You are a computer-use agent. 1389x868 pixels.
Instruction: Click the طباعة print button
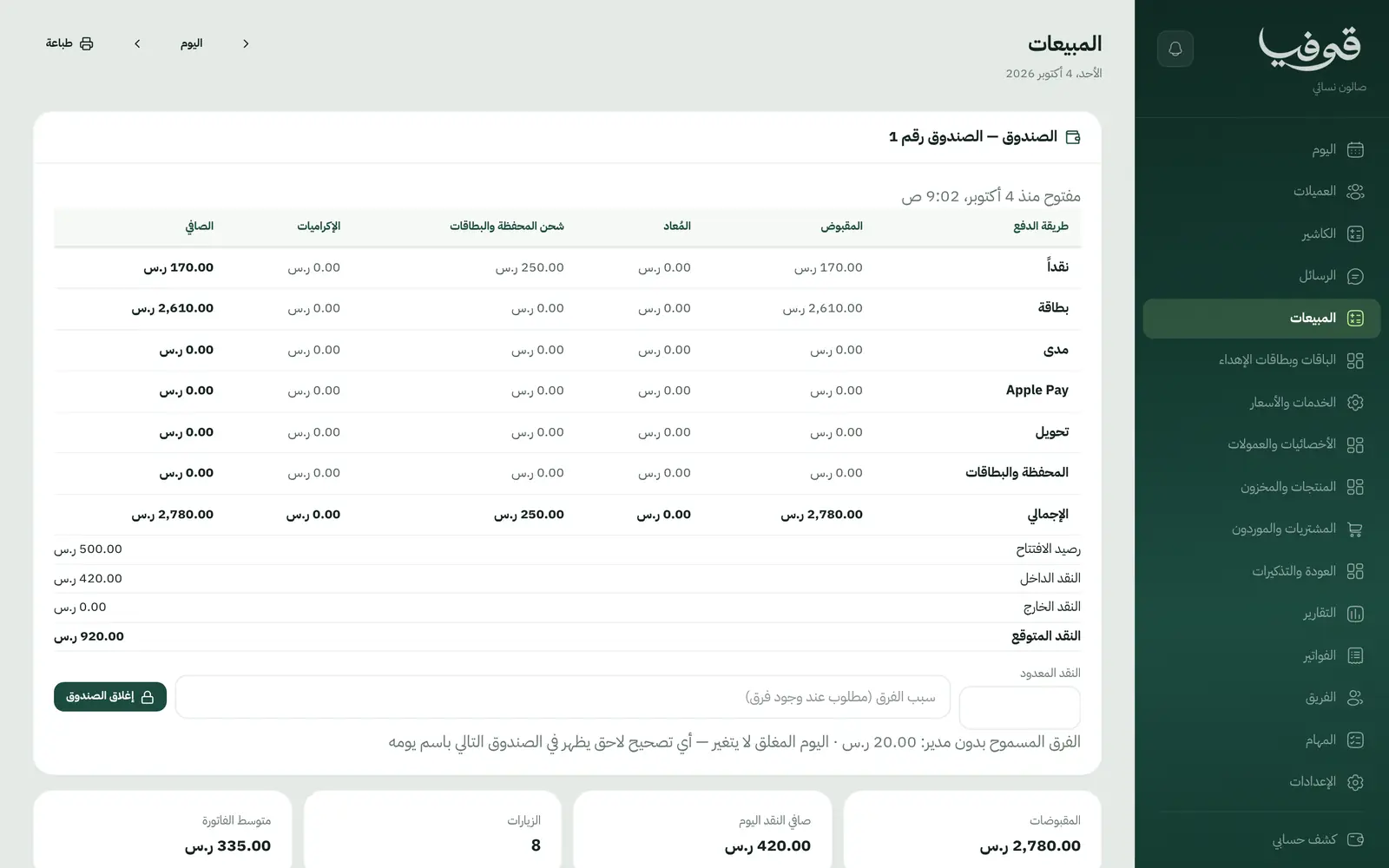[x=69, y=43]
